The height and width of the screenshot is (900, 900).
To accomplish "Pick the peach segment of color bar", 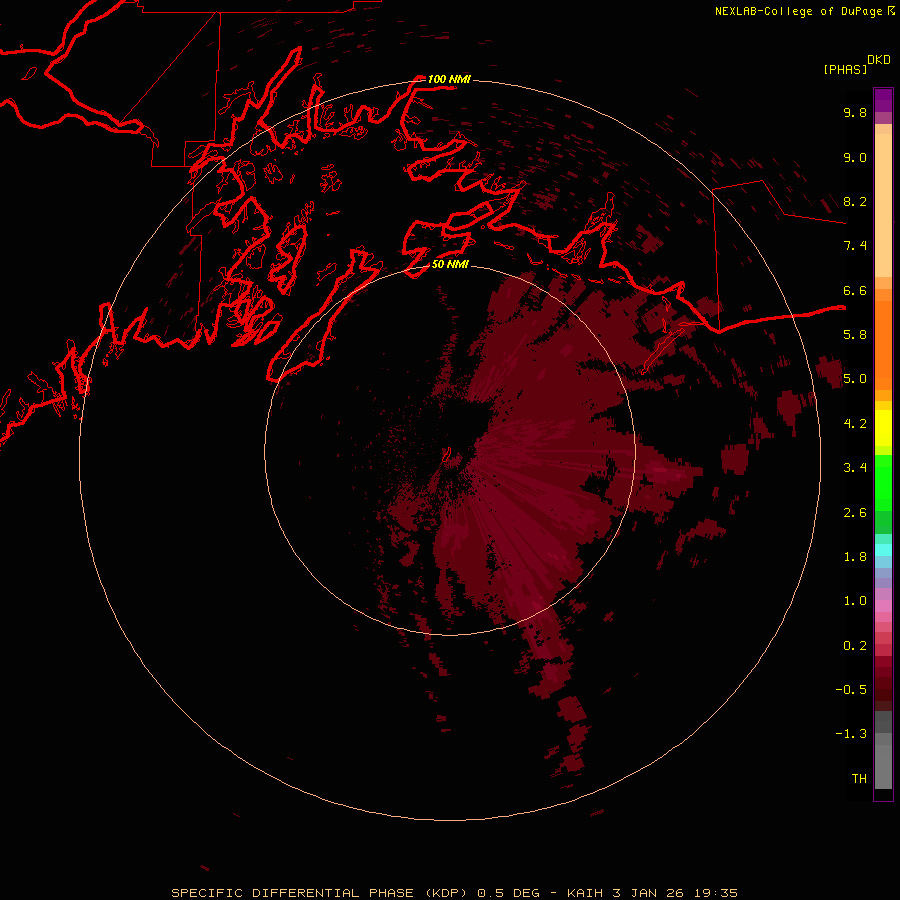I will pos(883,205).
